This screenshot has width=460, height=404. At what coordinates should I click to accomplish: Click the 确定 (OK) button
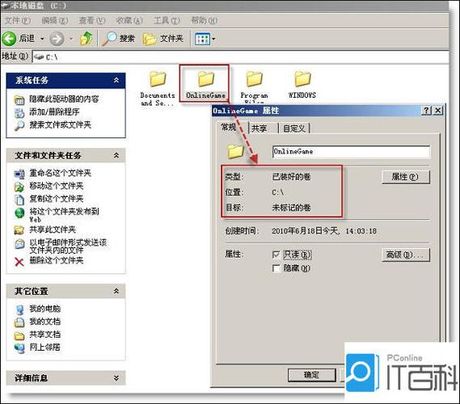(312, 375)
